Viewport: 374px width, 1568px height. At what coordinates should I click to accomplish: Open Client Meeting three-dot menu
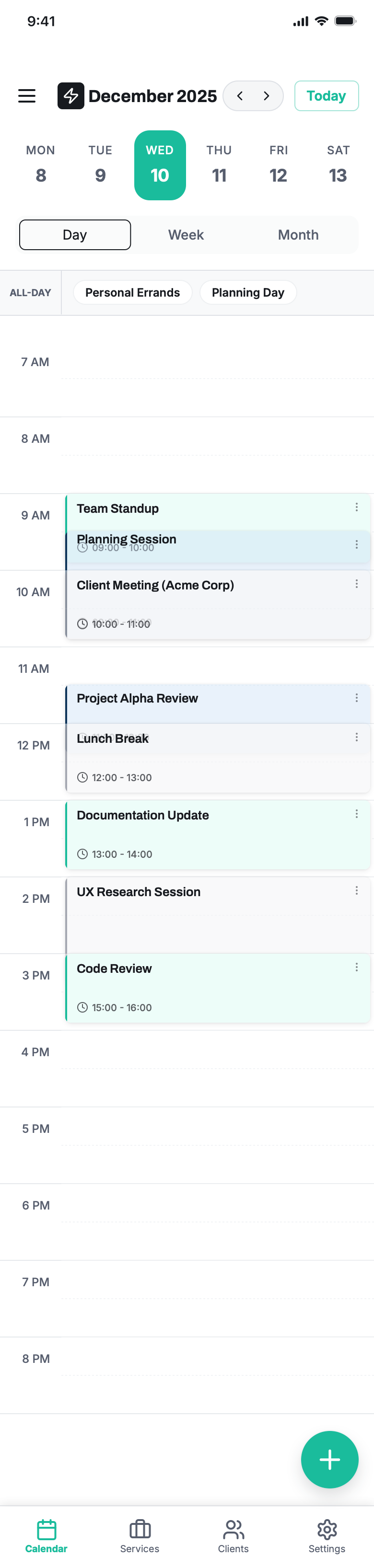point(356,584)
